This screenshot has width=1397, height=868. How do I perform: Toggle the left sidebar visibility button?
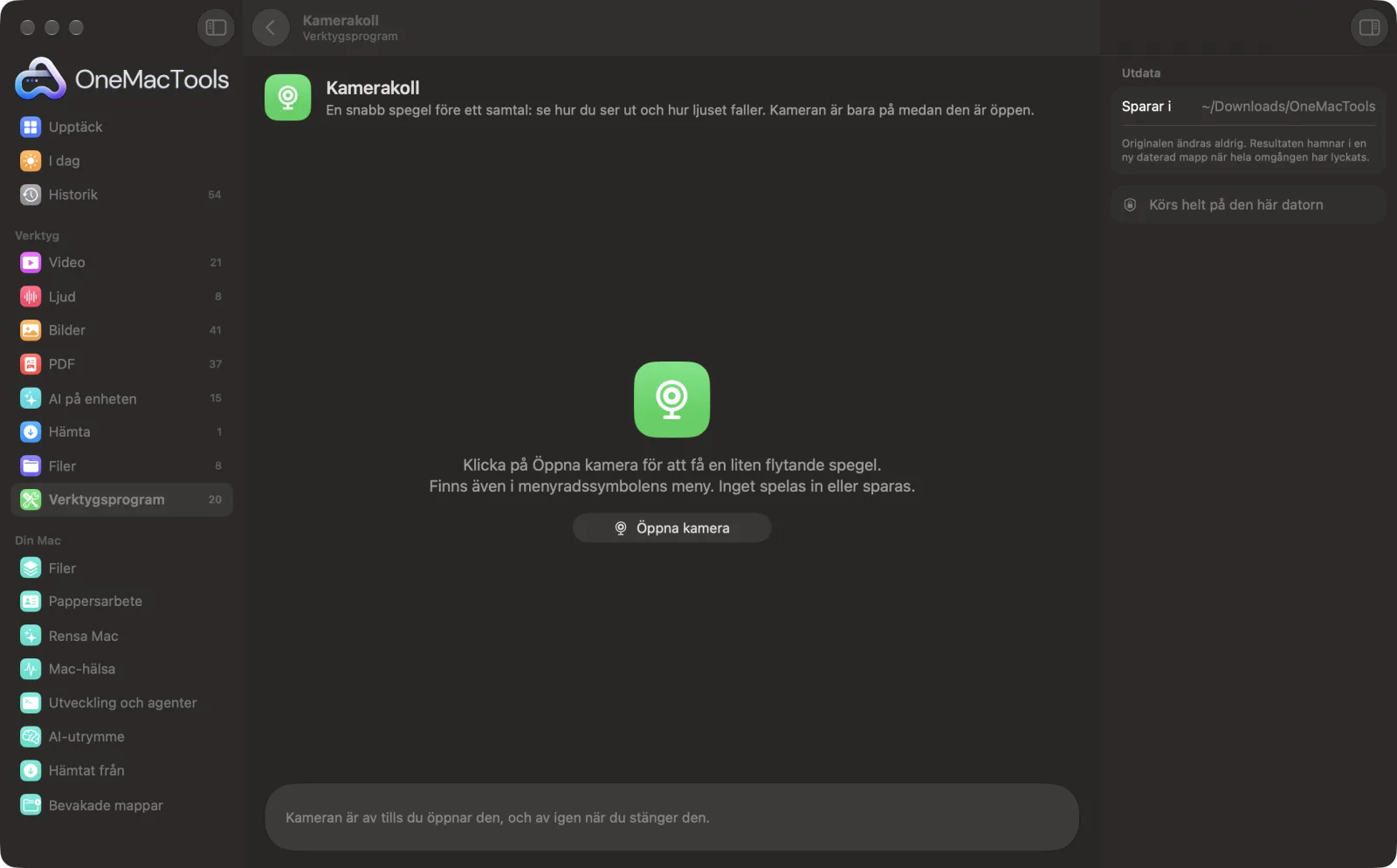216,27
